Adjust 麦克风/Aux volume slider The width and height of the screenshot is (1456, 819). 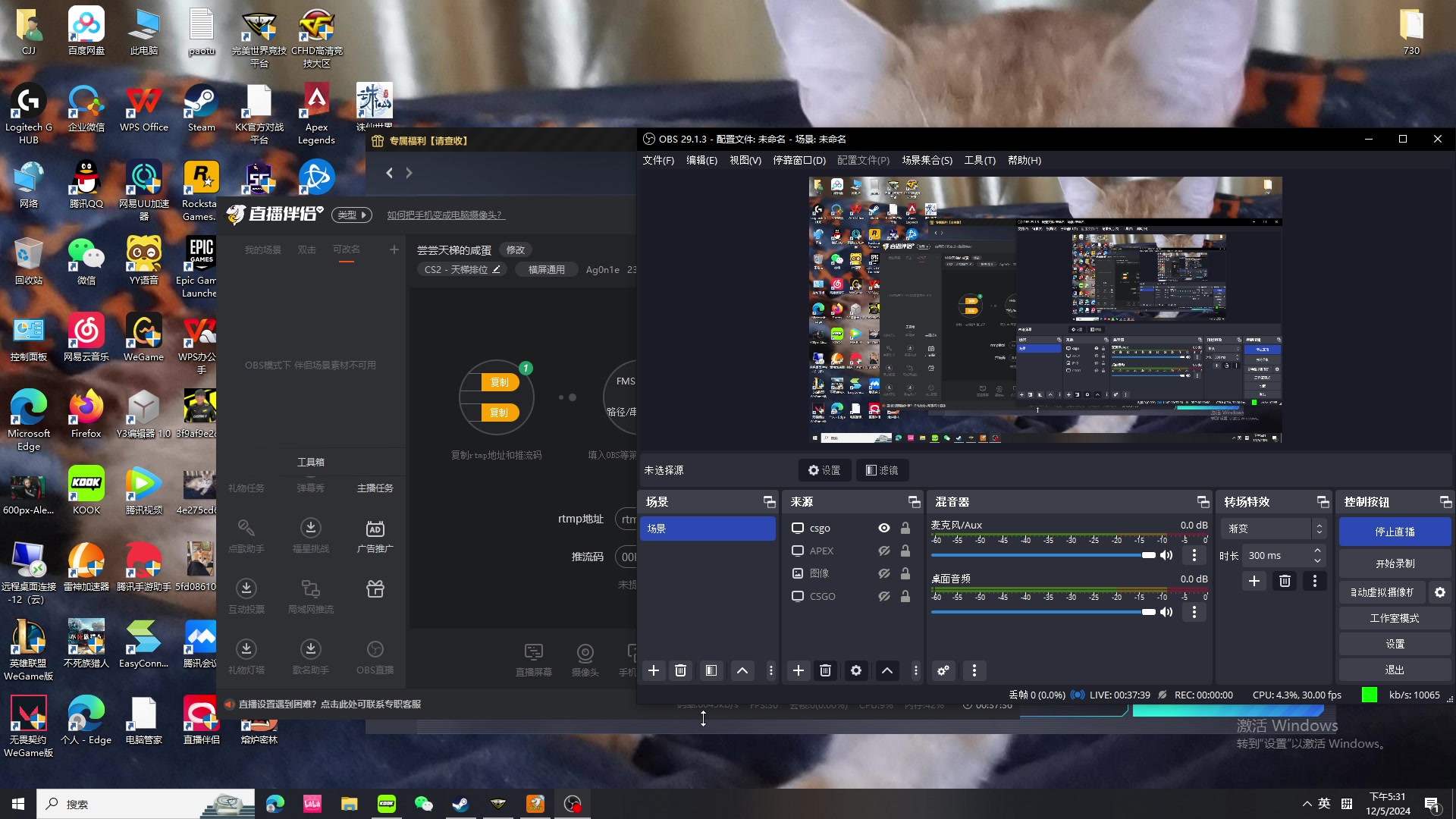pyautogui.click(x=1043, y=555)
